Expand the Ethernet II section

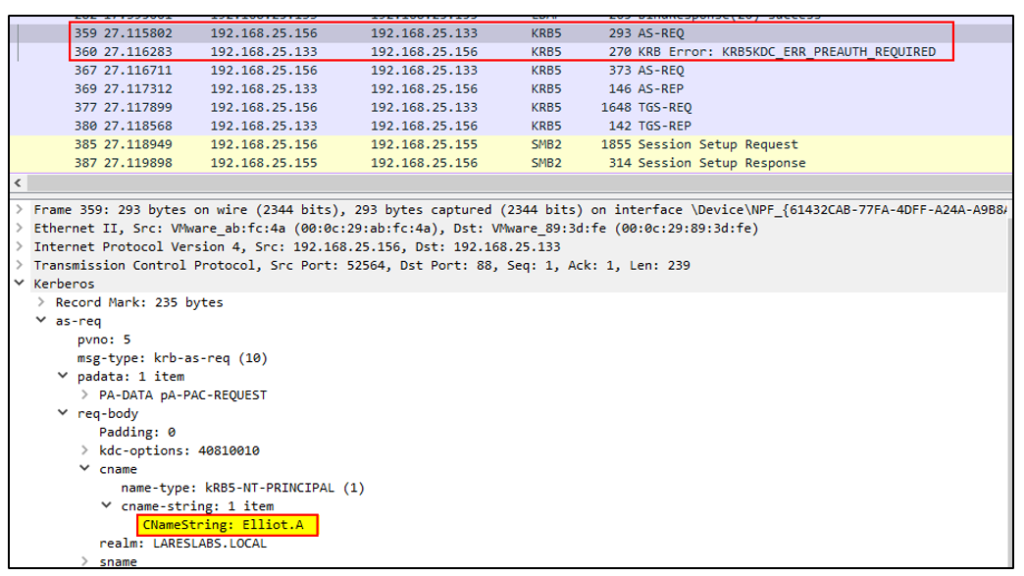point(20,228)
